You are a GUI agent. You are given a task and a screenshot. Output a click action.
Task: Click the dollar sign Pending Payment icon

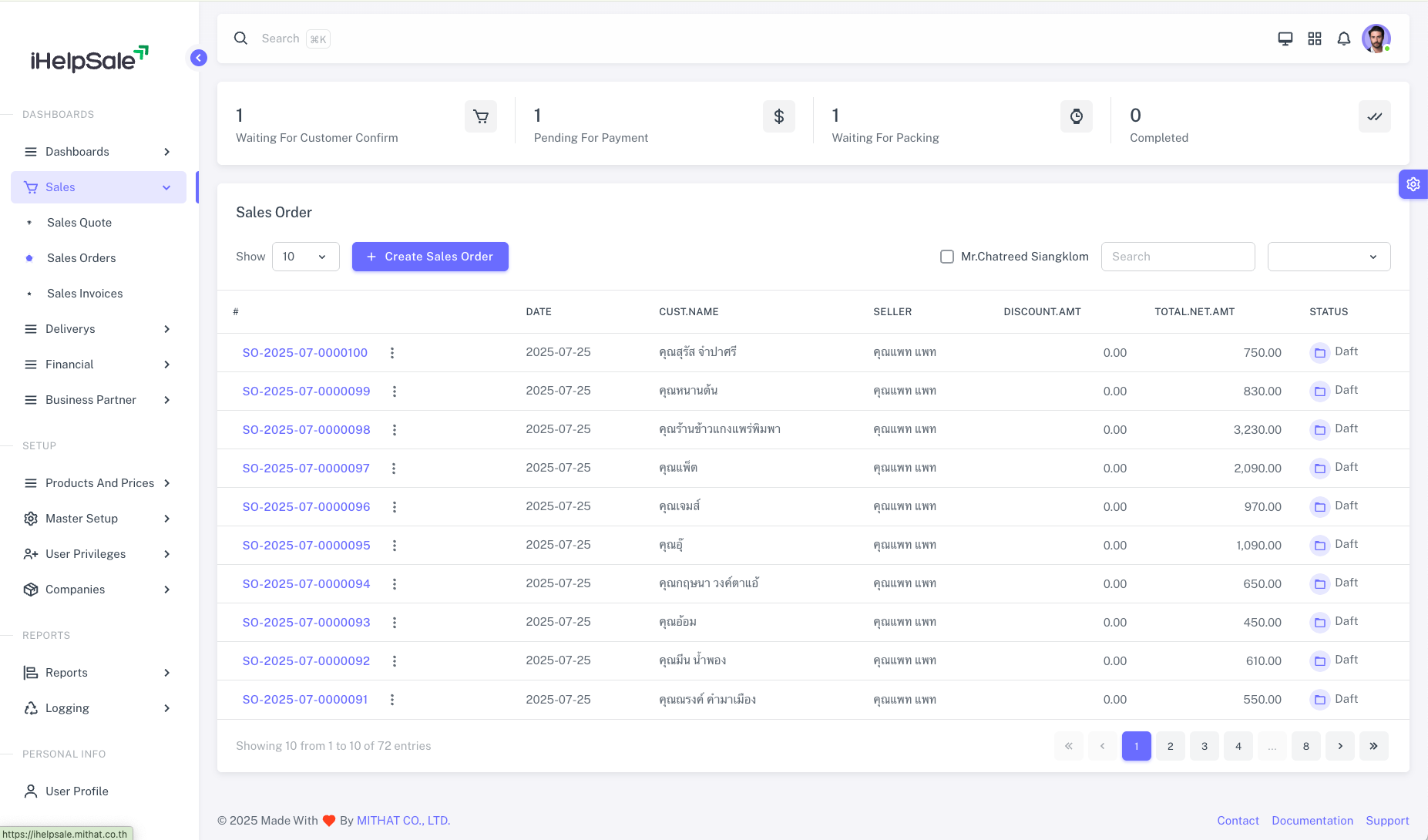[x=778, y=116]
